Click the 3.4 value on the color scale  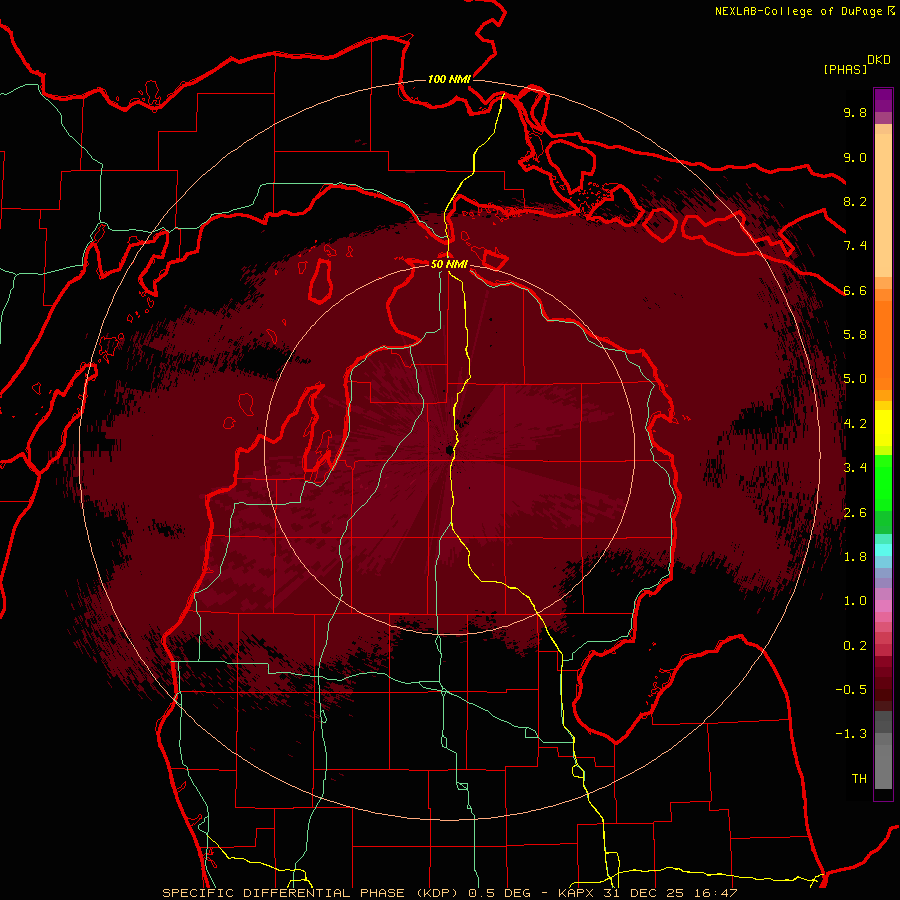click(x=855, y=468)
